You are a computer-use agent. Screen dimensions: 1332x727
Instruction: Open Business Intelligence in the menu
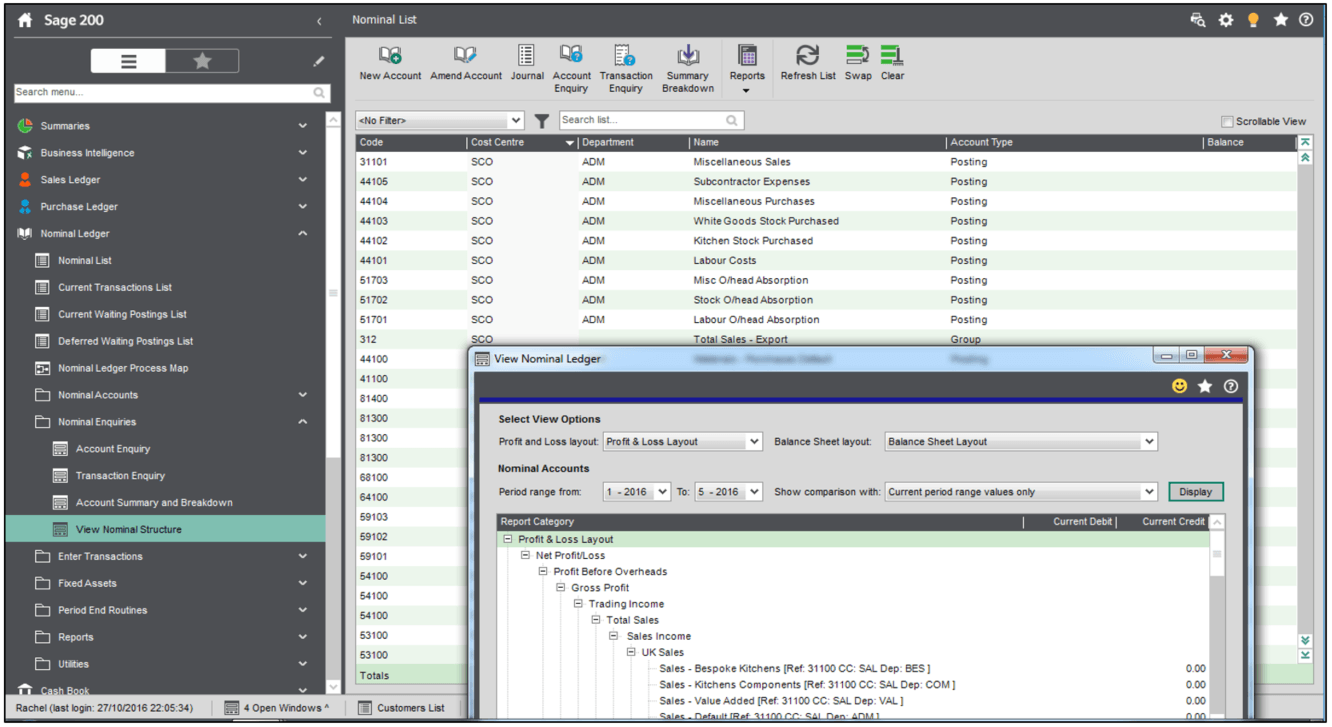87,153
